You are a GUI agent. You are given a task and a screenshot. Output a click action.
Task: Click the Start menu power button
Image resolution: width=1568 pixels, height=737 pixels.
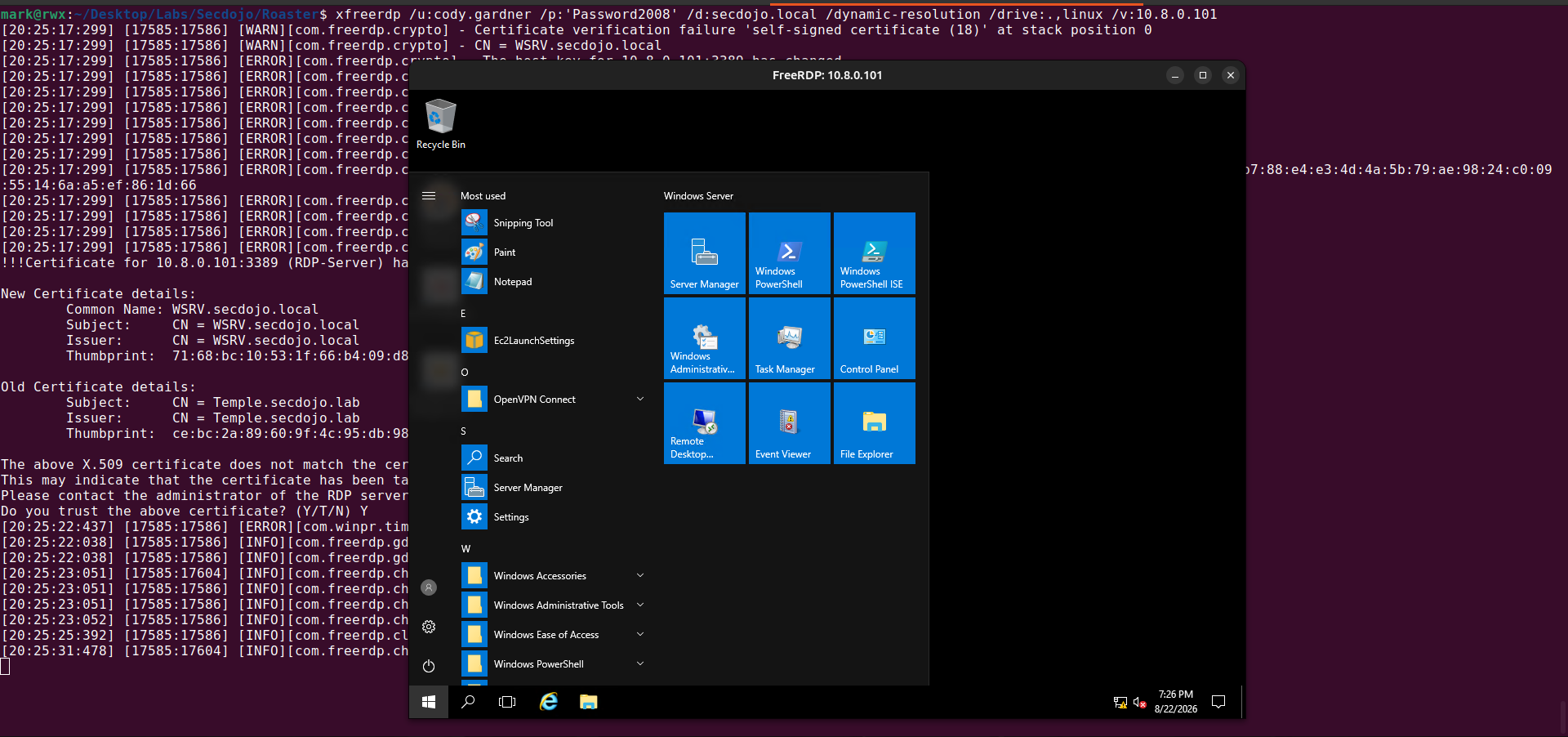coord(429,666)
